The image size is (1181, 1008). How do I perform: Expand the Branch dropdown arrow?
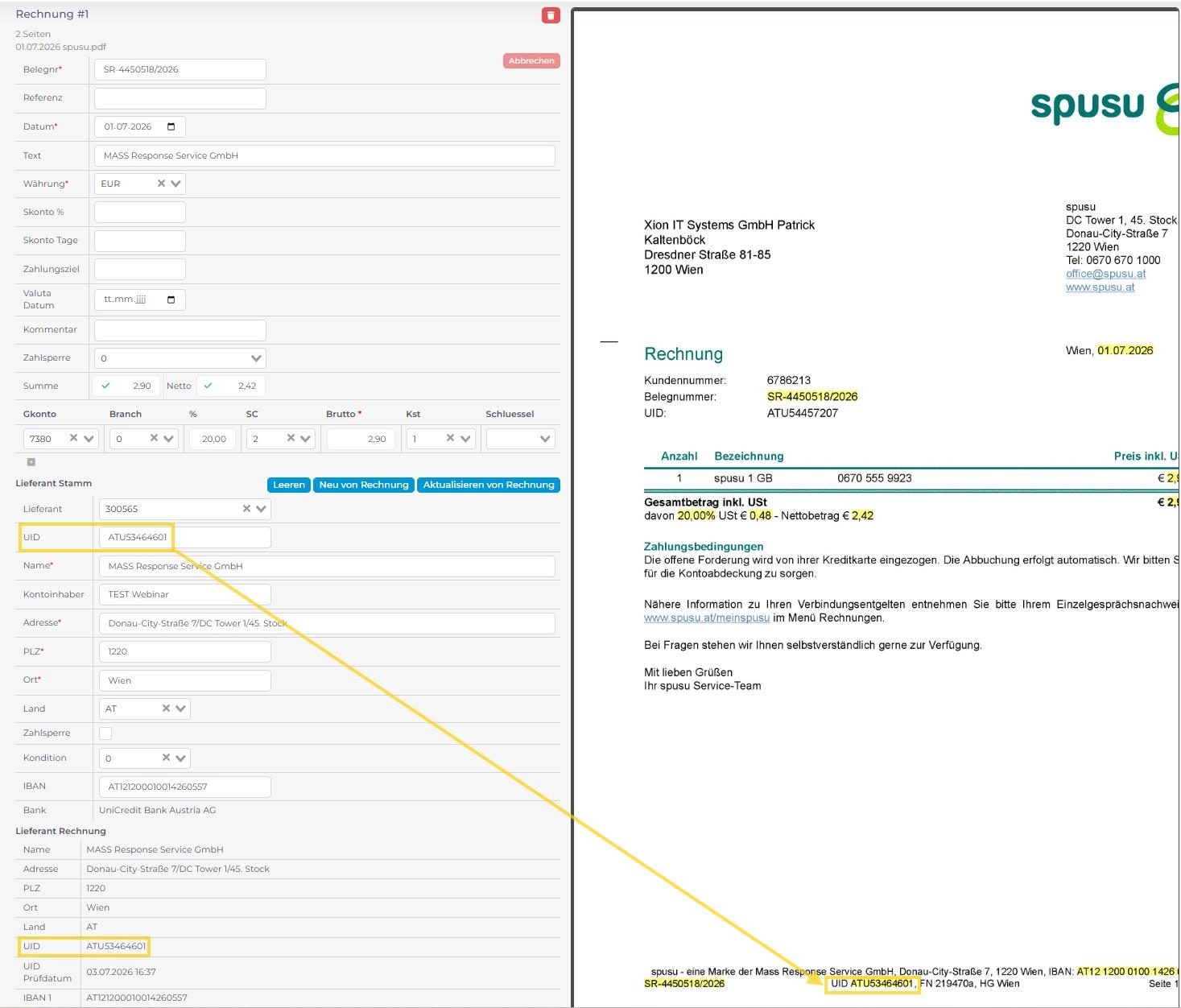coord(169,439)
